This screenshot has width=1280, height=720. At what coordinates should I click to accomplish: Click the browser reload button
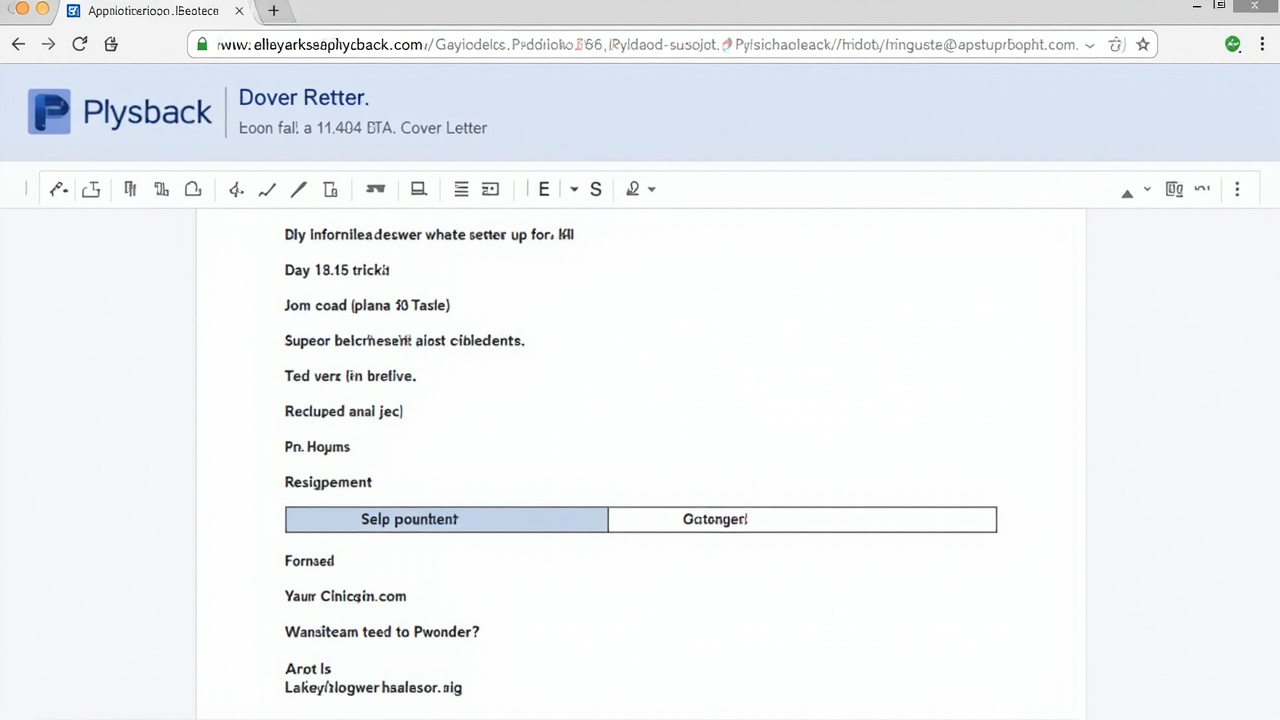coord(80,44)
